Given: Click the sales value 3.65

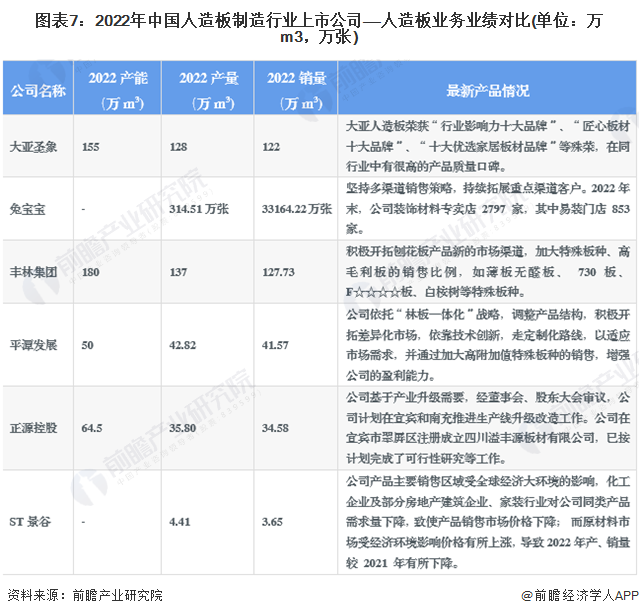Looking at the screenshot, I should pos(272,522).
